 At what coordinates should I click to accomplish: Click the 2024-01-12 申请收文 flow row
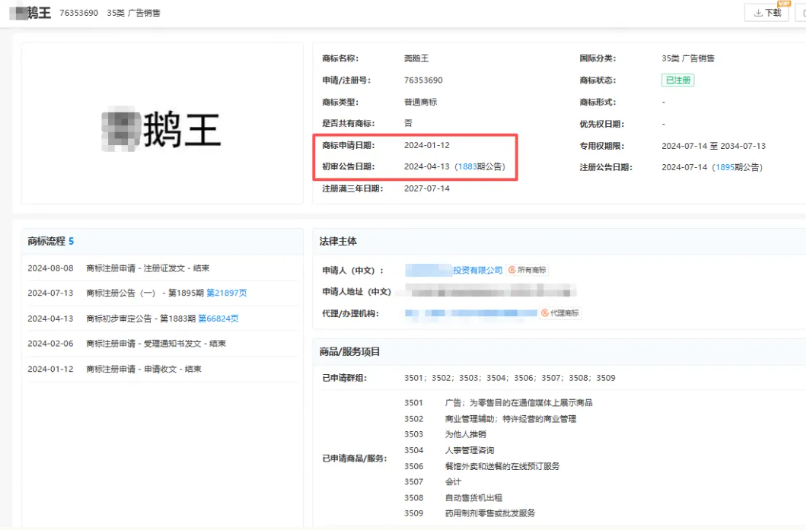click(162, 369)
